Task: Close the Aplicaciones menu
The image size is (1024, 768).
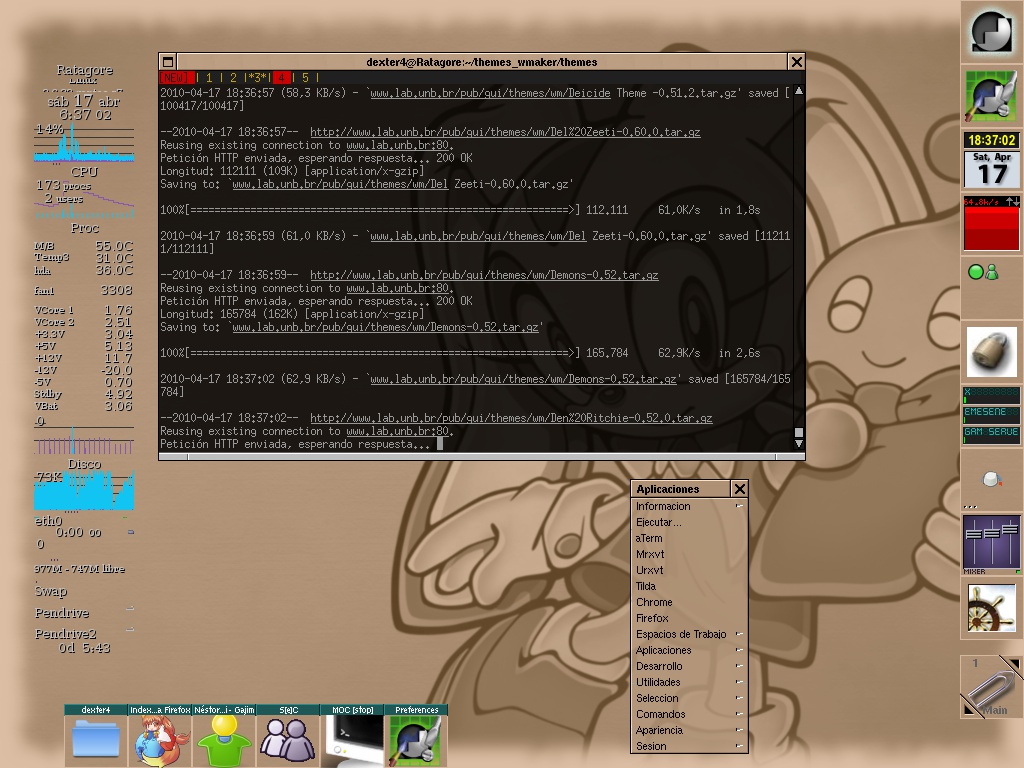Action: click(739, 489)
